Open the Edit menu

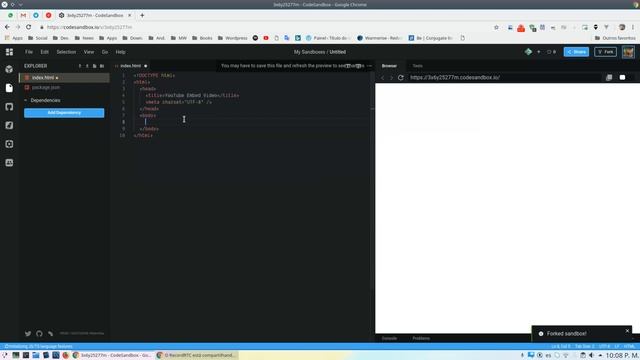(44, 52)
